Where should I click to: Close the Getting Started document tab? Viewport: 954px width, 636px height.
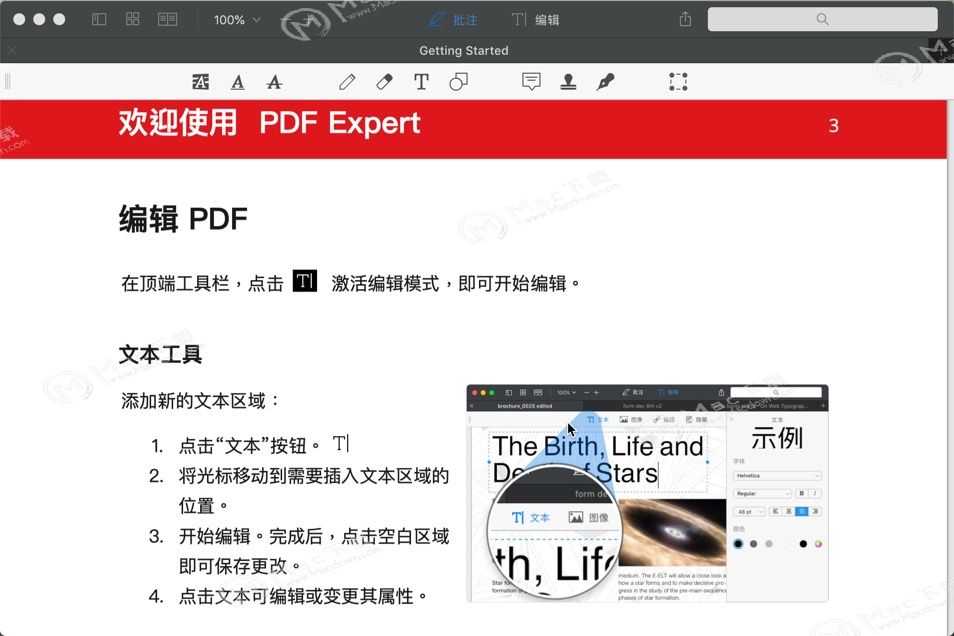coord(12,51)
